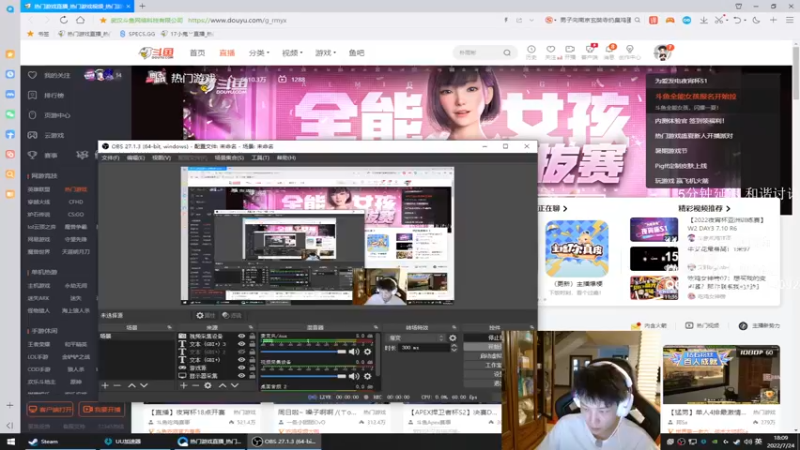Toggle night mode moon icon in browser toolbar

point(756,20)
